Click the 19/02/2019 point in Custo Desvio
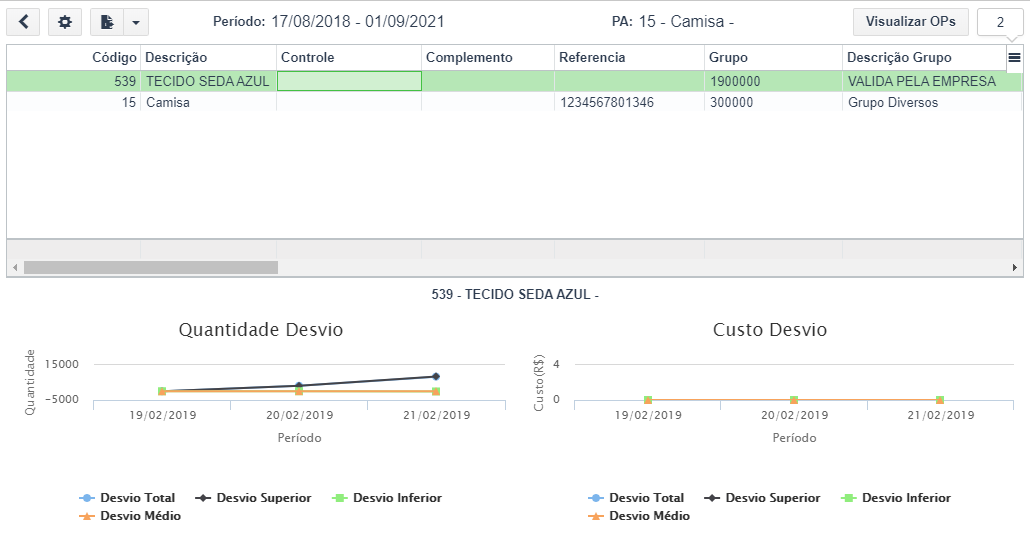 pos(648,400)
